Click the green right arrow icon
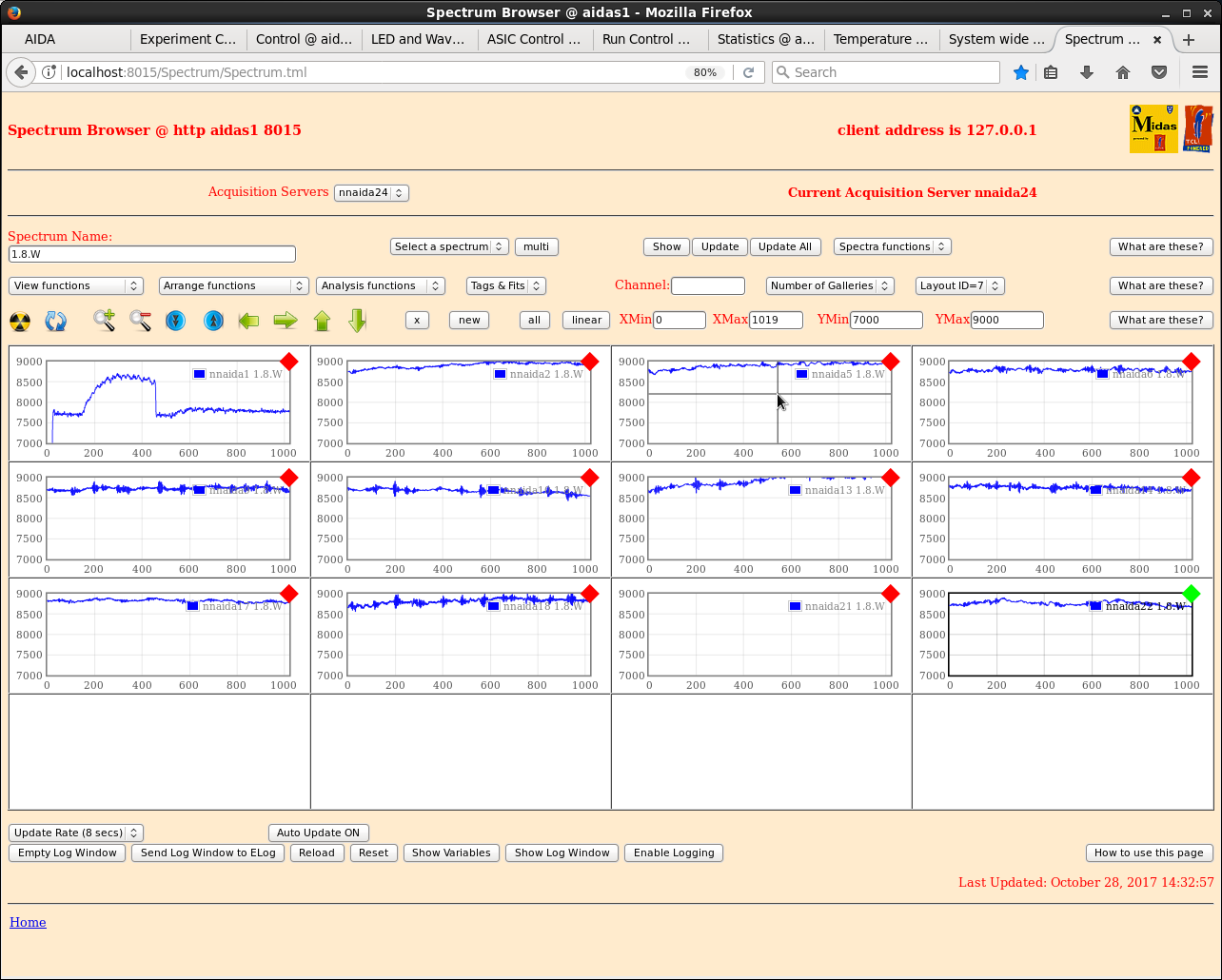The height and width of the screenshot is (980, 1222). pyautogui.click(x=286, y=321)
